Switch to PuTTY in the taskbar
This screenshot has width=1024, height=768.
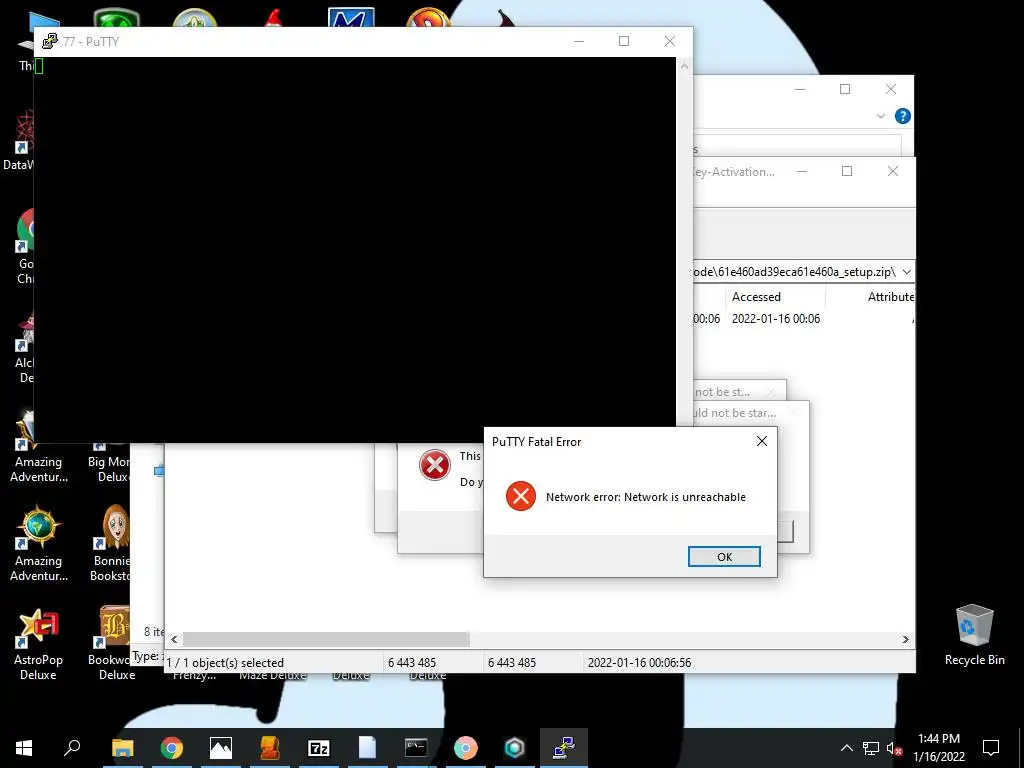click(x=564, y=748)
